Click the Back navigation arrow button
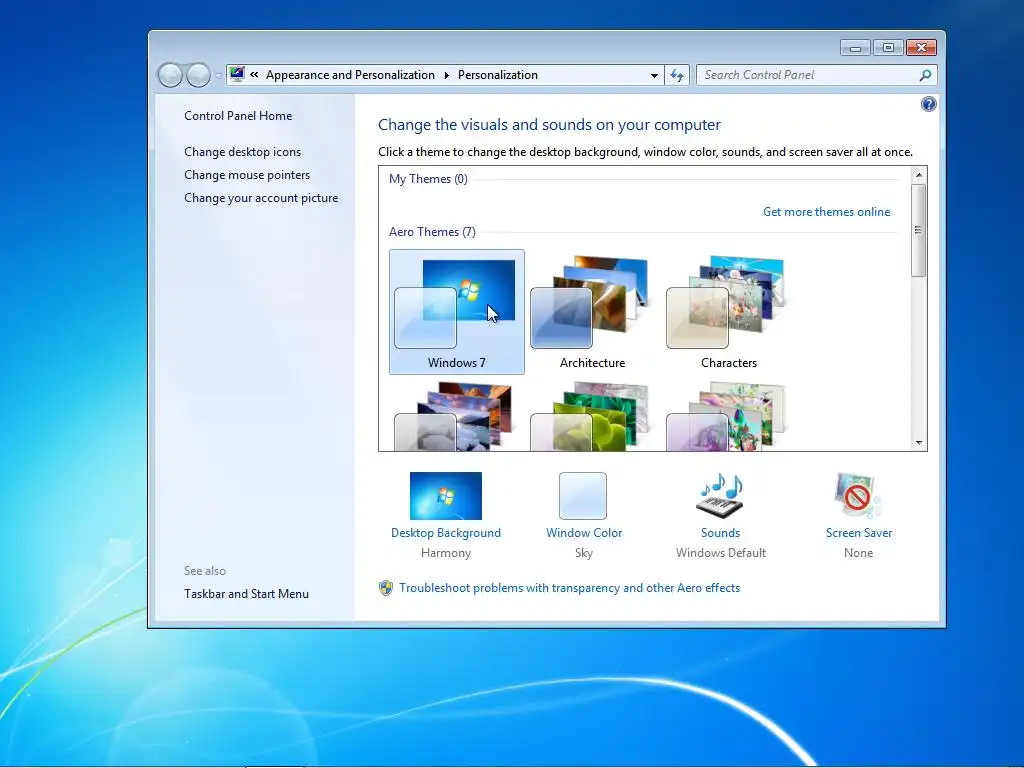Screen dimensions: 1024x768 pyautogui.click(x=170, y=75)
